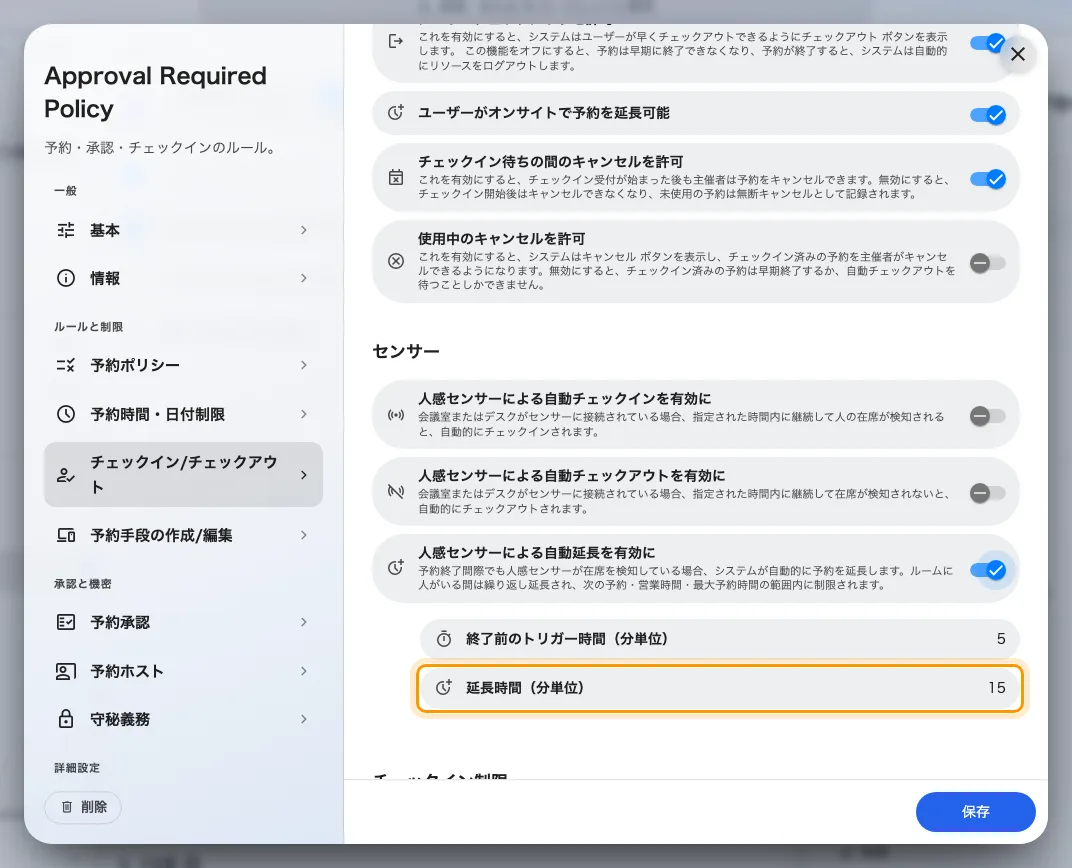Viewport: 1072px width, 868px height.
Task: Click the circled X icon beside 使用中のキャンセルを許可
Action: click(x=396, y=261)
